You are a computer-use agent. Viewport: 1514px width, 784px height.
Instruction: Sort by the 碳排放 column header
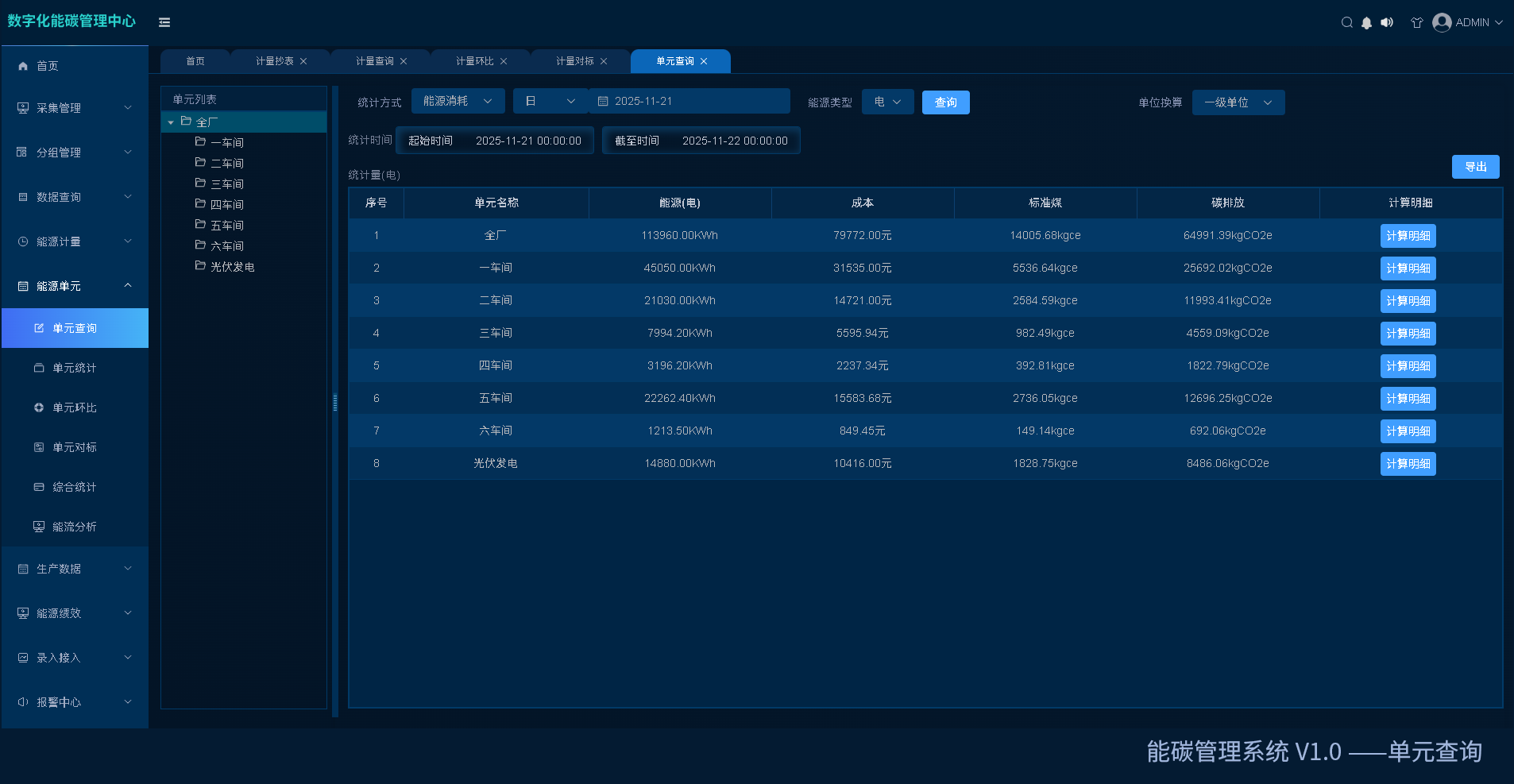[x=1228, y=203]
